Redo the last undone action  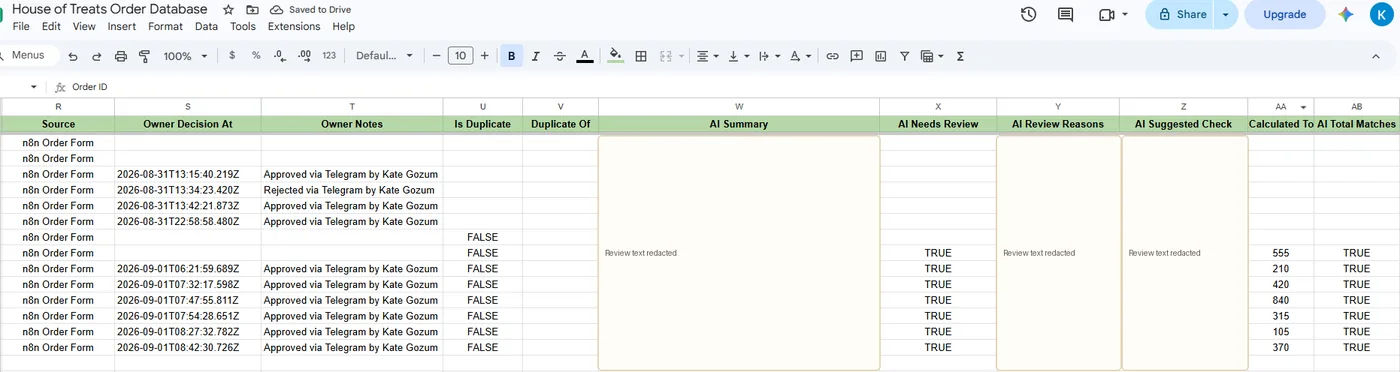click(97, 56)
